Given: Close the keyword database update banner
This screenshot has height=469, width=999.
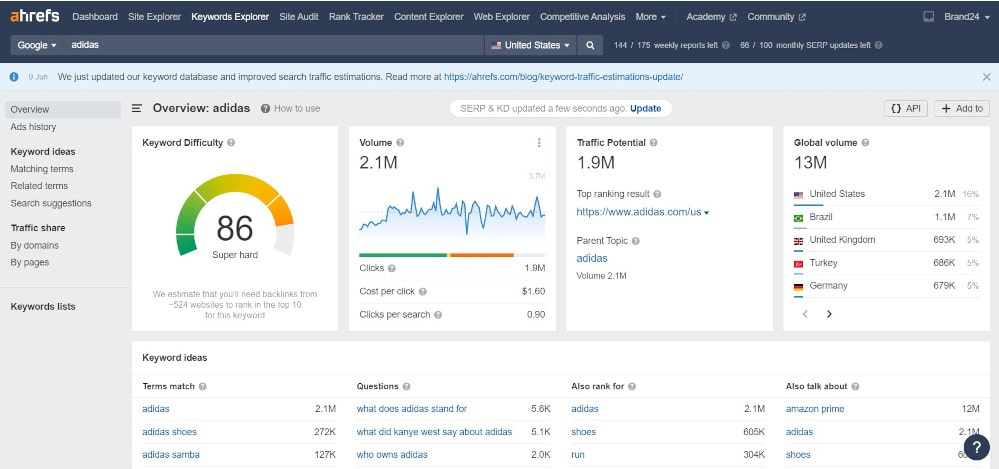Looking at the screenshot, I should (x=986, y=76).
